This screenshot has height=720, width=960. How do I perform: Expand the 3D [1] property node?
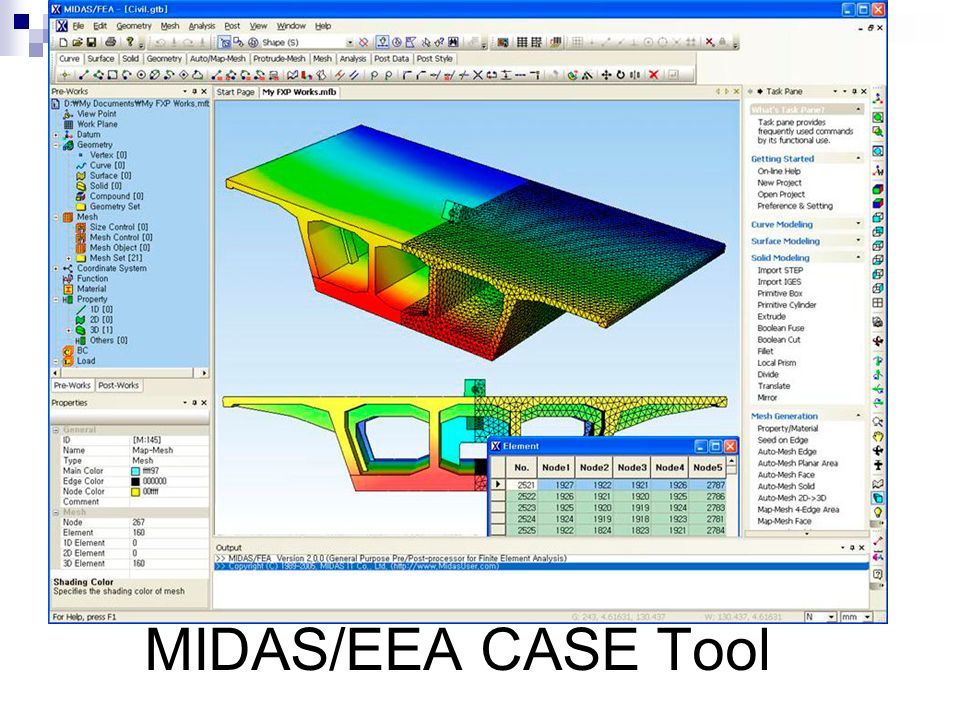pyautogui.click(x=69, y=331)
